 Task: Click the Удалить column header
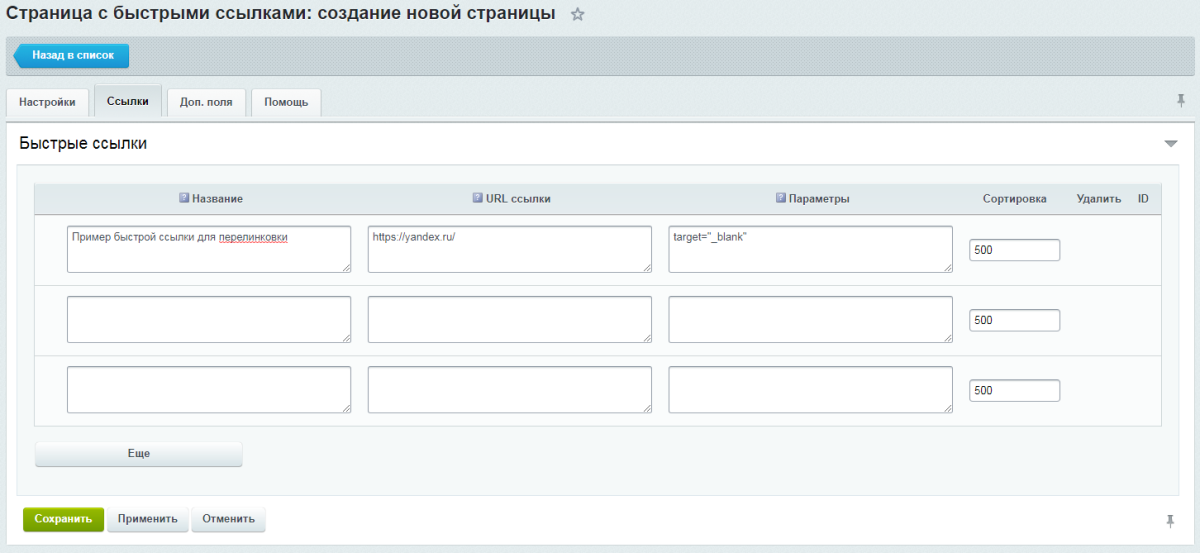(x=1099, y=199)
